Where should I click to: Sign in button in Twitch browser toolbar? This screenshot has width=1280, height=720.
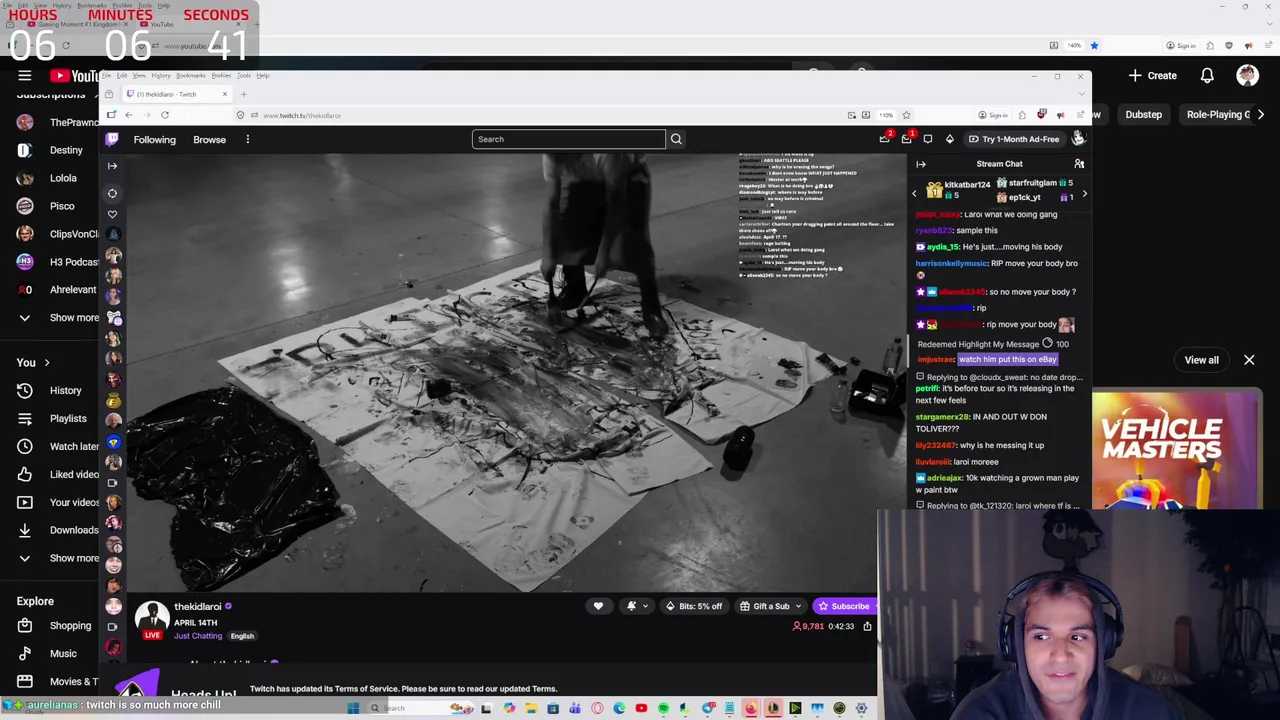[x=993, y=115]
